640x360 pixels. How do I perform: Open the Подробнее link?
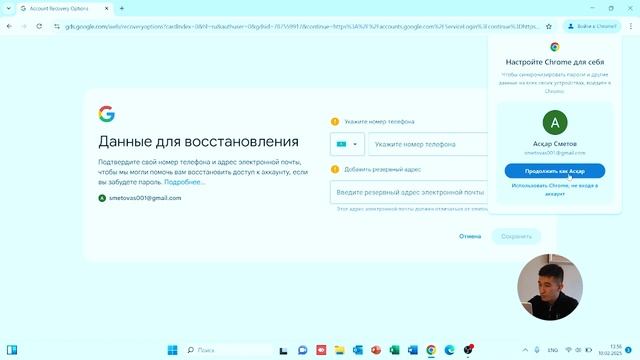click(184, 182)
